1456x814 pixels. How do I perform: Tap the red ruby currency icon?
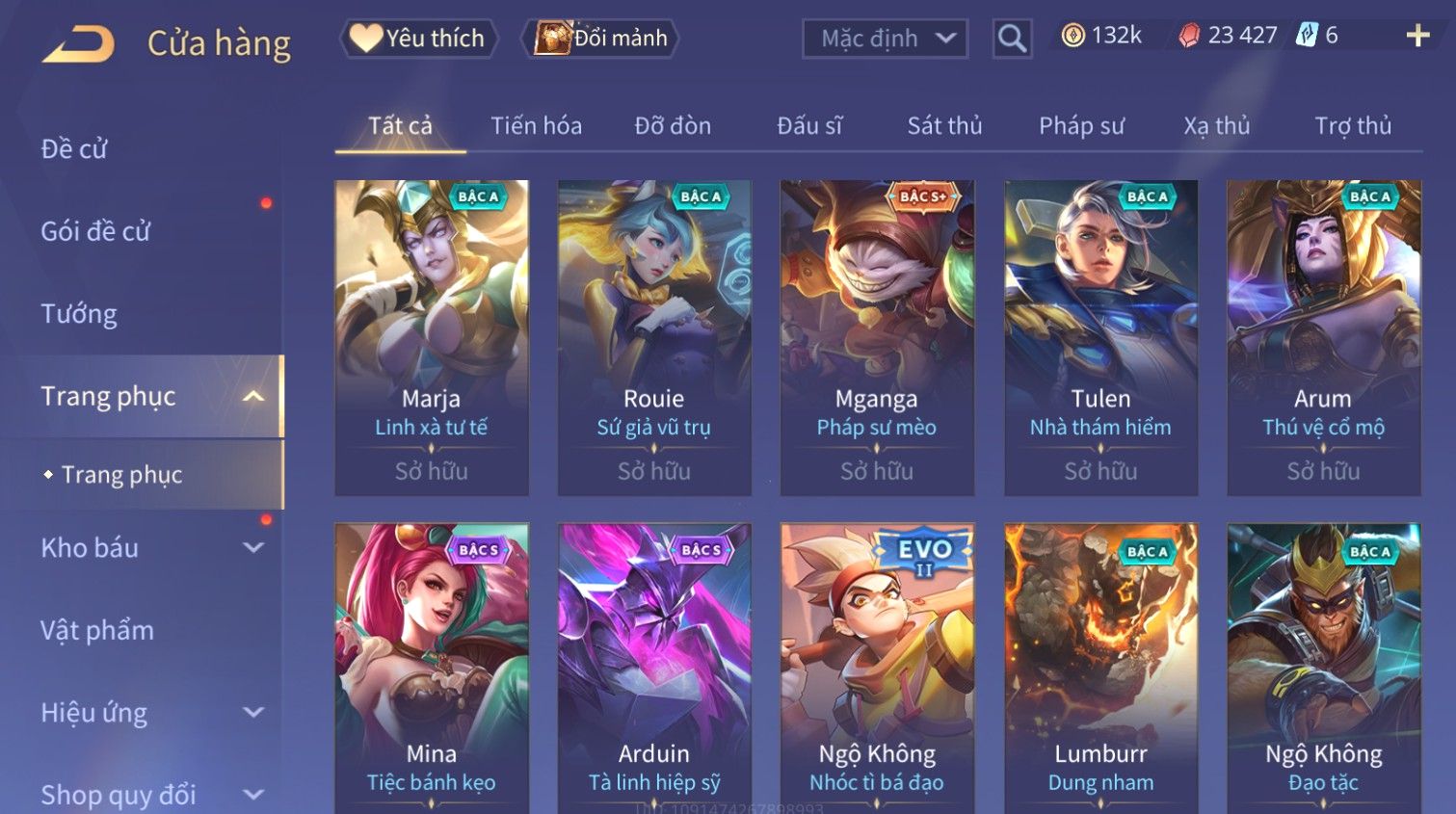pyautogui.click(x=1190, y=36)
